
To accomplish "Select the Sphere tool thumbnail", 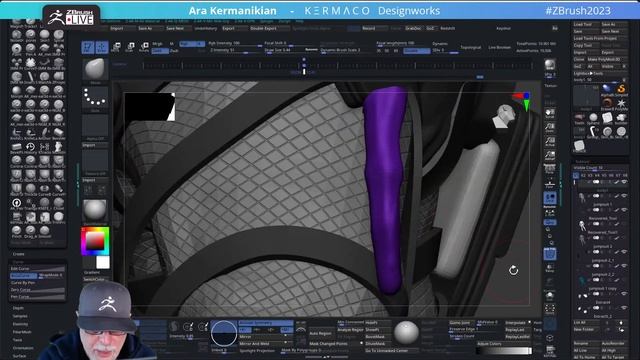I will point(593,118).
